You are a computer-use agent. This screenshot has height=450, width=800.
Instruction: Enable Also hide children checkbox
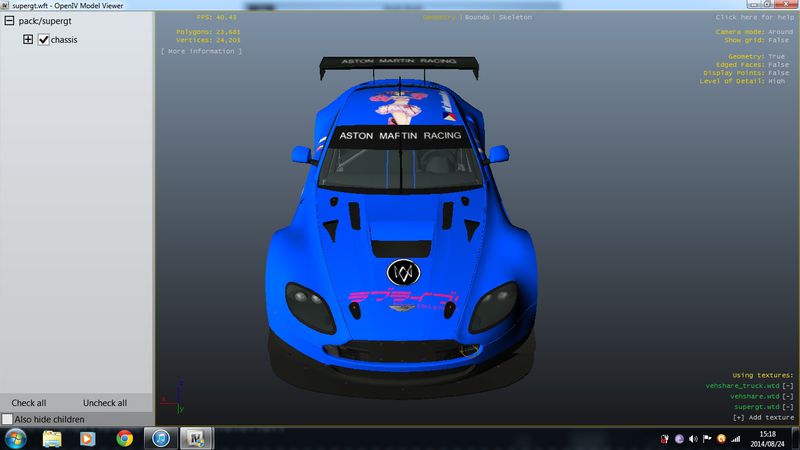pyautogui.click(x=7, y=419)
